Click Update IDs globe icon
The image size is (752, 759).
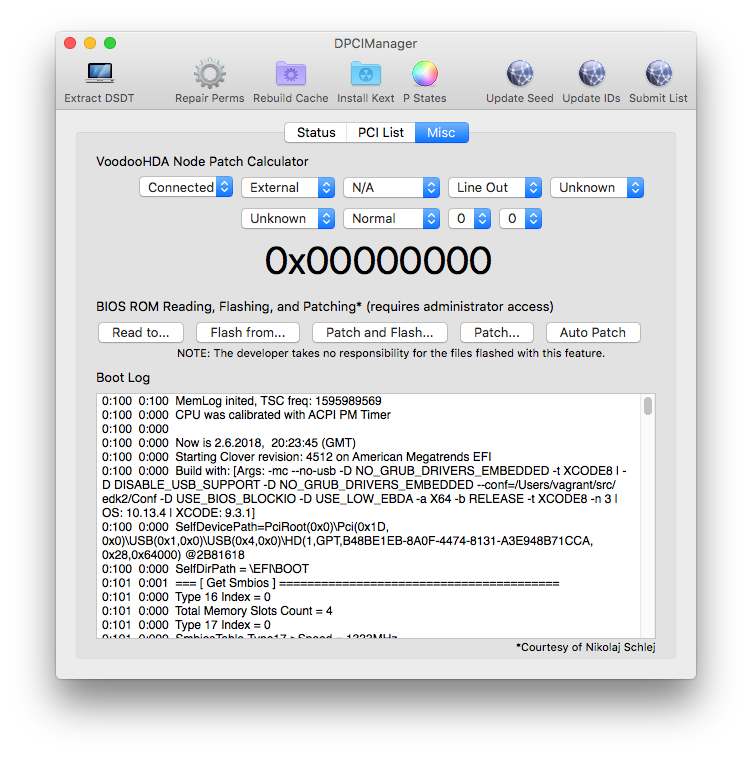591,74
